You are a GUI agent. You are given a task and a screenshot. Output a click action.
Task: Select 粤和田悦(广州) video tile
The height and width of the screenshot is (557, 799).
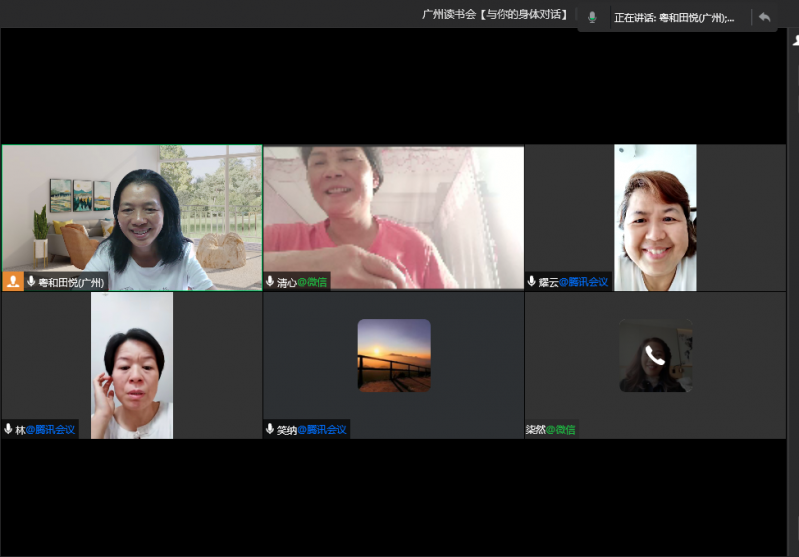[x=131, y=215]
